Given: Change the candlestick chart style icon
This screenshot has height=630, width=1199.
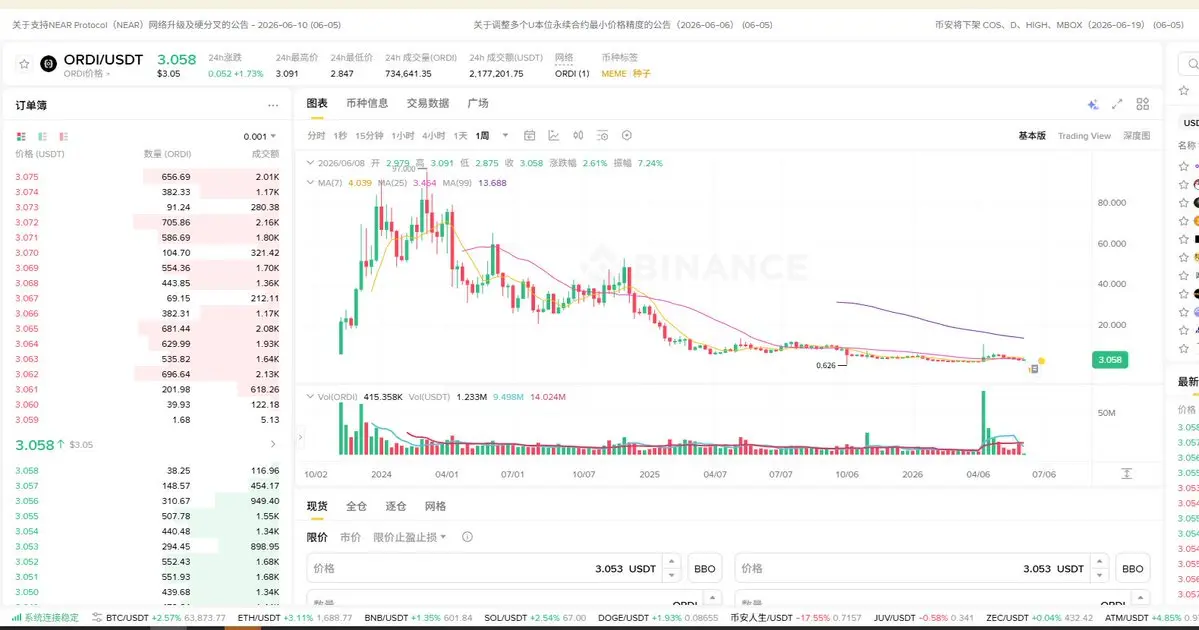Looking at the screenshot, I should 578,135.
